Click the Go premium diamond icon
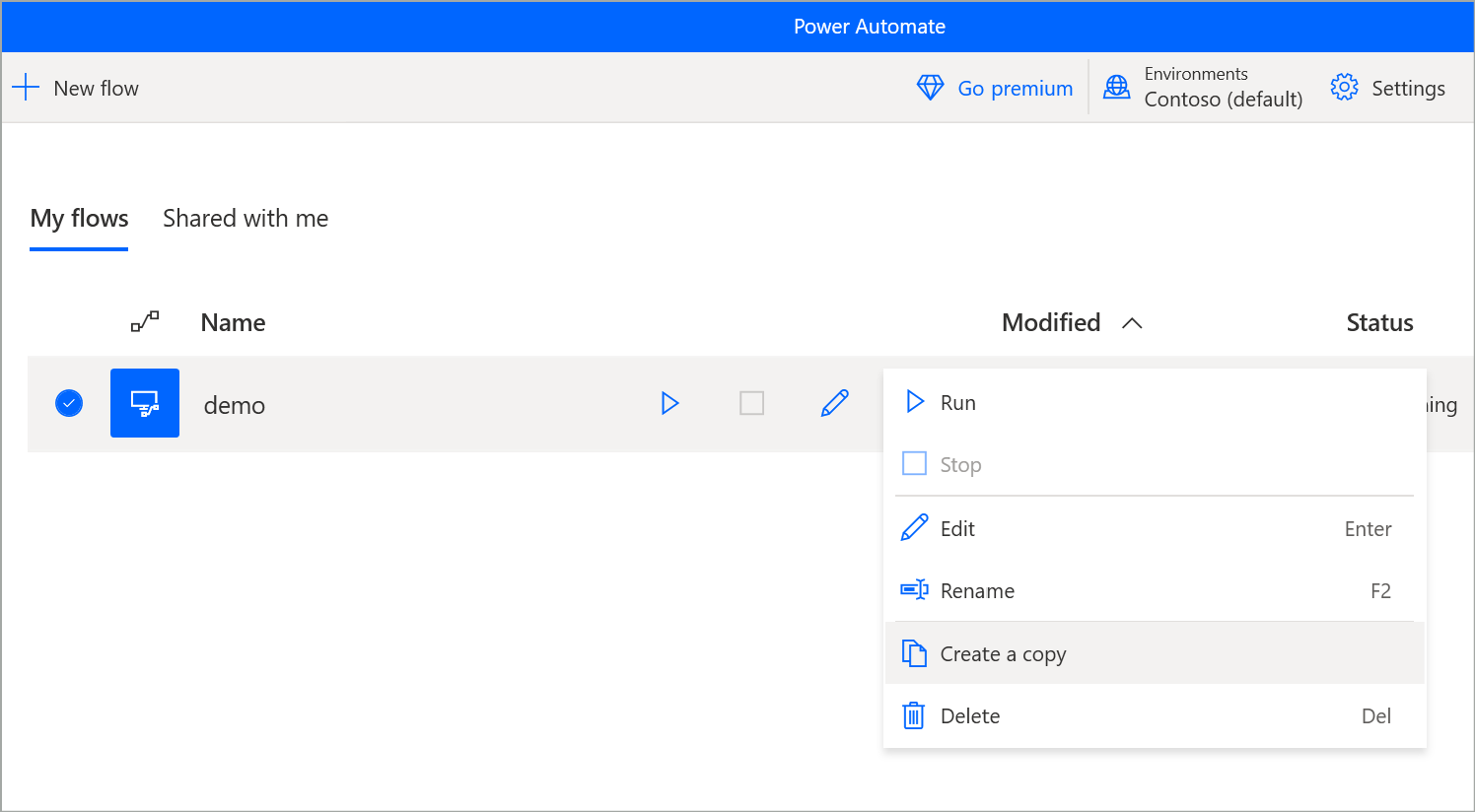Image resolution: width=1475 pixels, height=812 pixels. coord(930,88)
